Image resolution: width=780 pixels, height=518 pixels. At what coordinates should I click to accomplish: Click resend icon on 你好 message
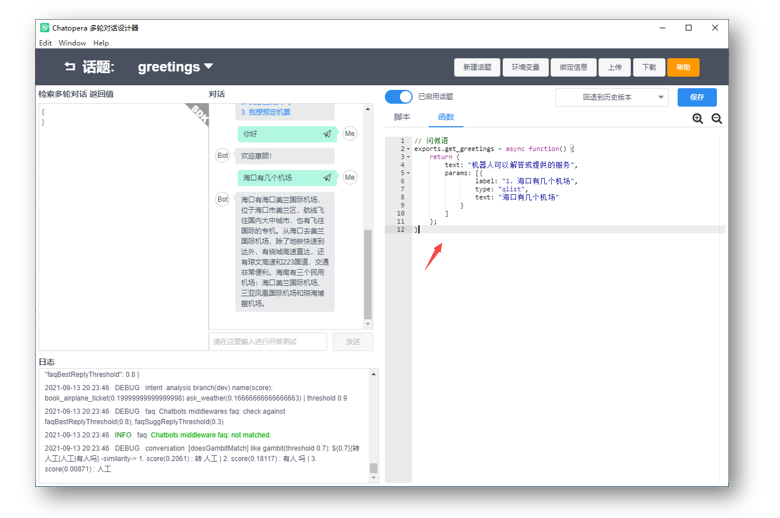(327, 133)
